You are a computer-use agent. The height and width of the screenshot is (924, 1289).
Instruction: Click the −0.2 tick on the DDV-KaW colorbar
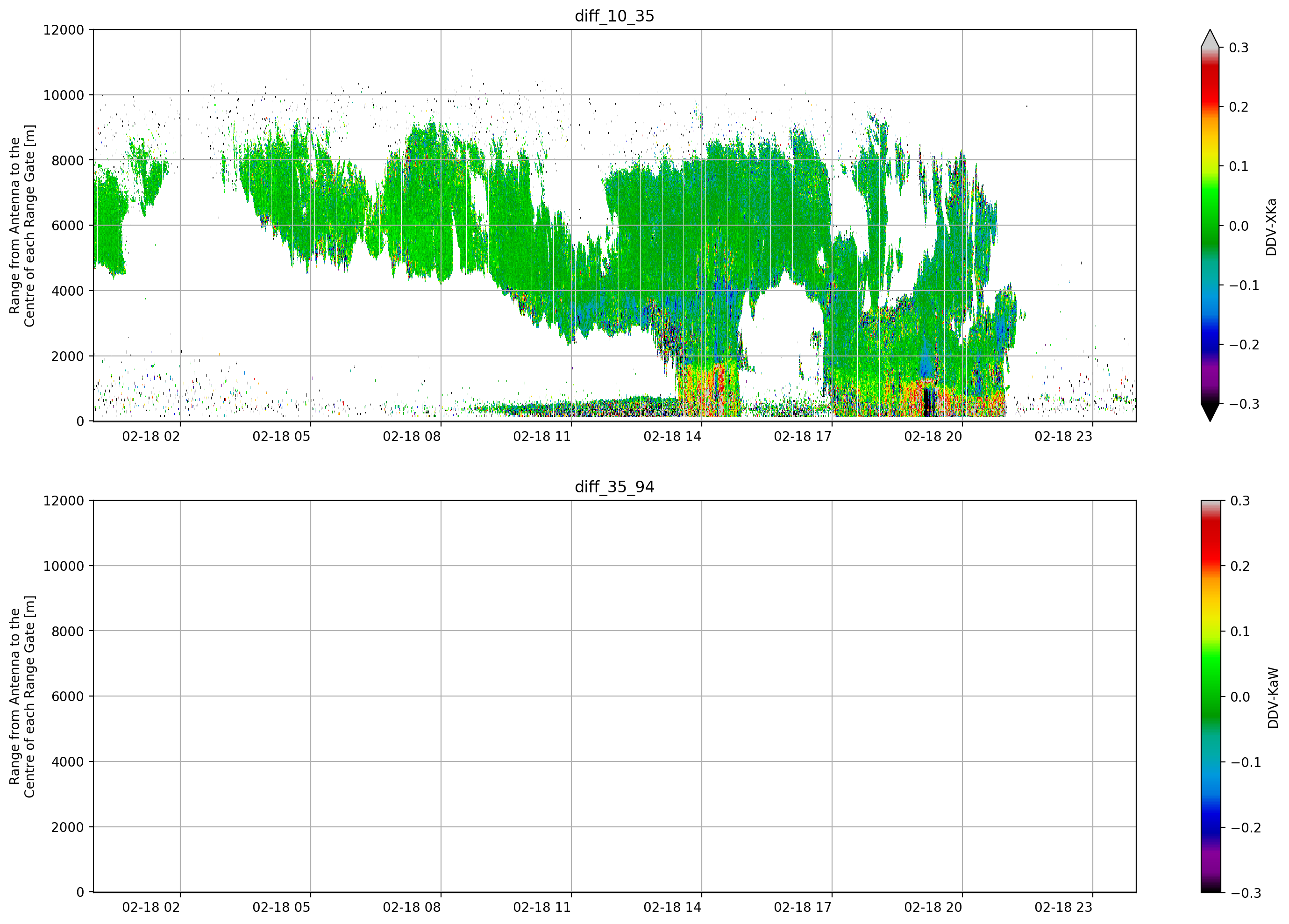click(x=1245, y=827)
